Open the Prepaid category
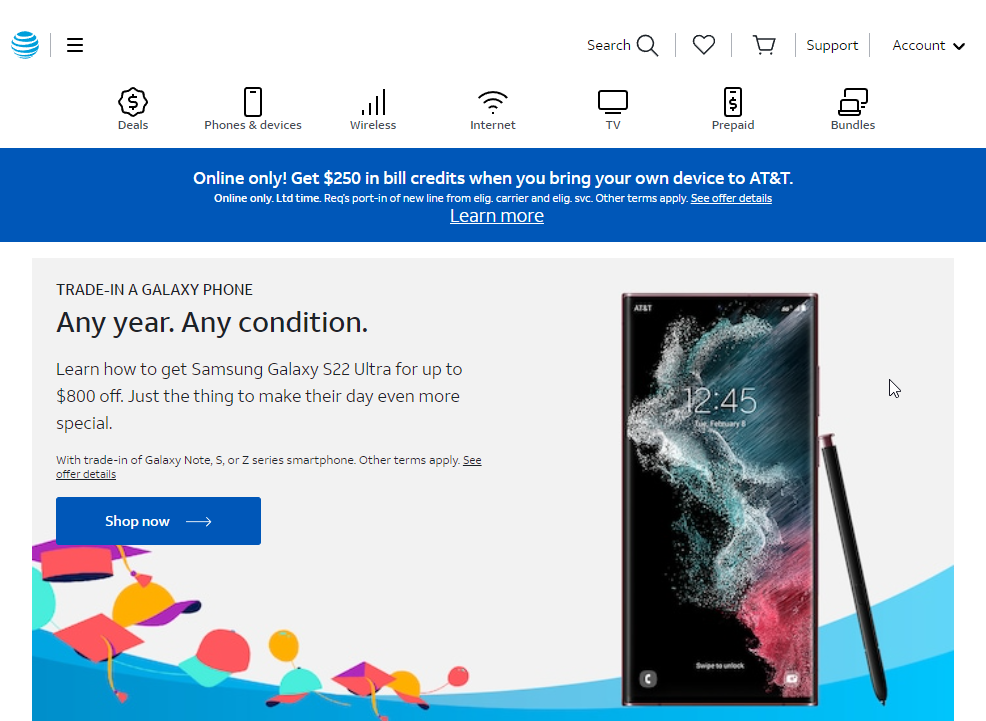986x721 pixels. [x=733, y=109]
